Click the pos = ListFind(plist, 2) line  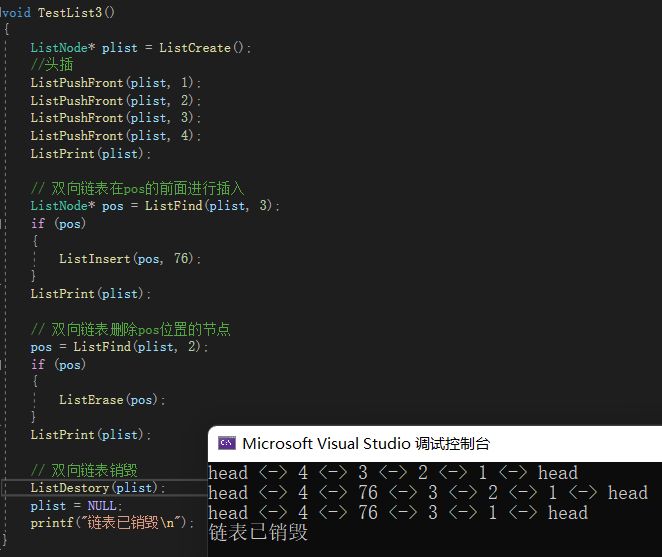pos(119,347)
